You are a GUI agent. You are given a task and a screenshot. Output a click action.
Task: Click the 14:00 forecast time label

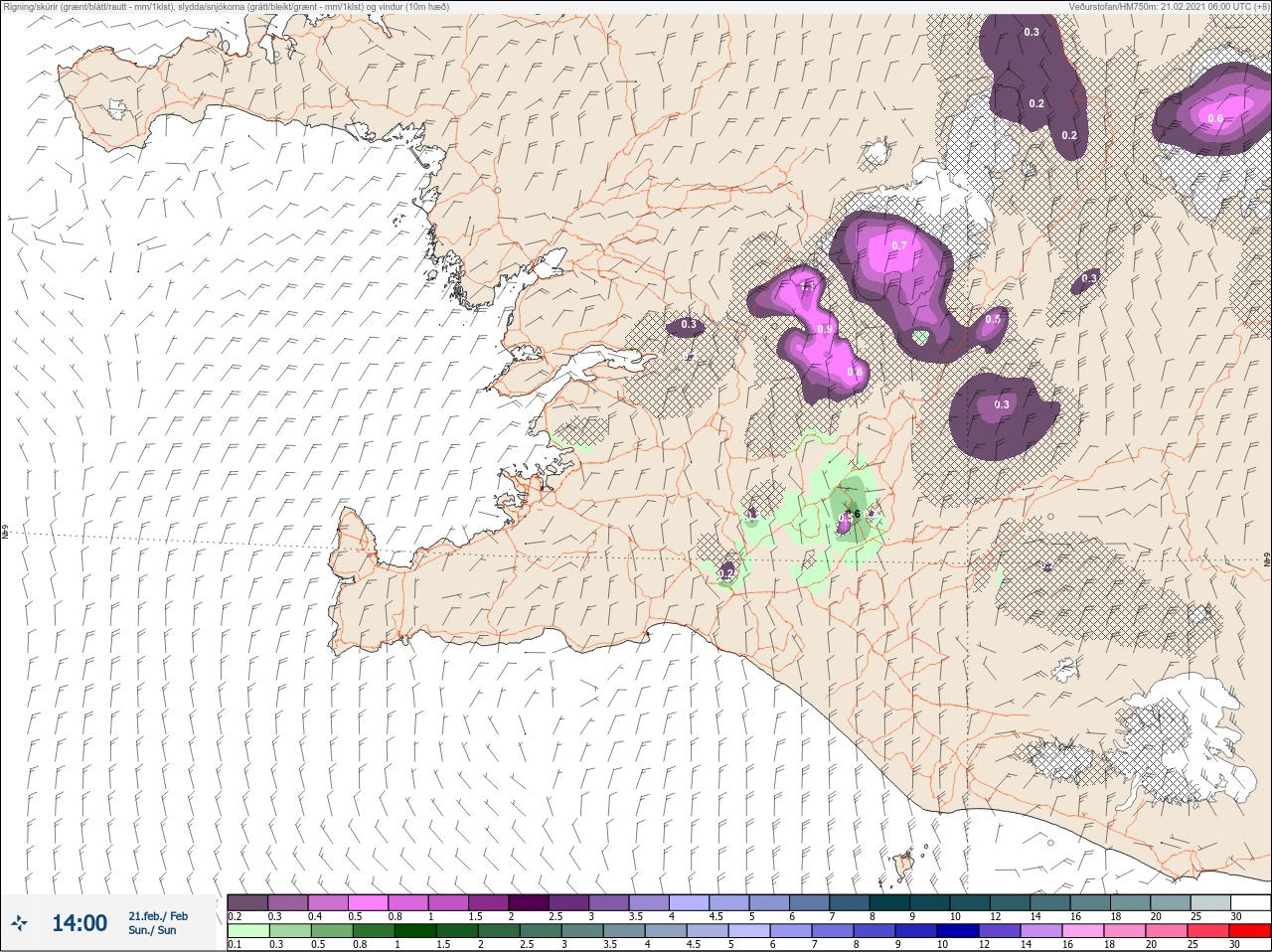pos(79,923)
